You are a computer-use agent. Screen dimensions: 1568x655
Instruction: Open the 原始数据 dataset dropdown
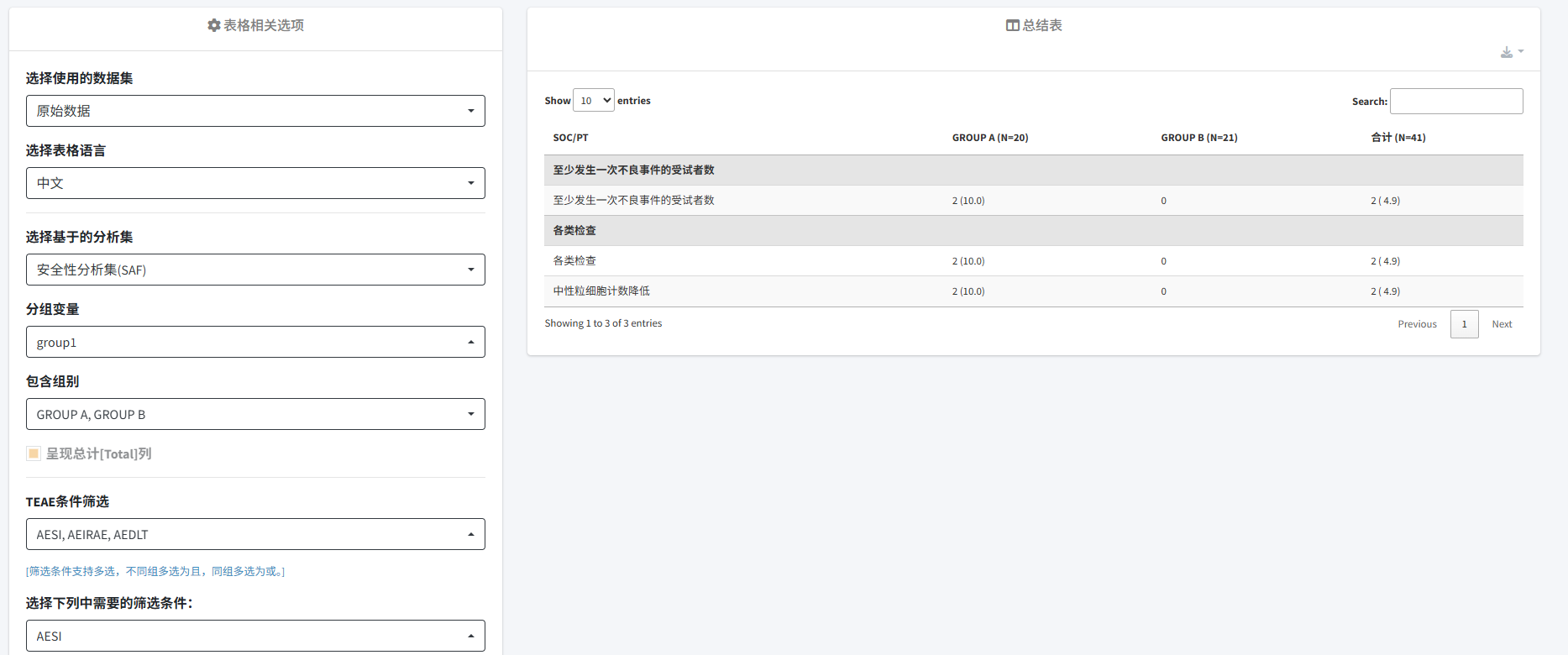[255, 111]
